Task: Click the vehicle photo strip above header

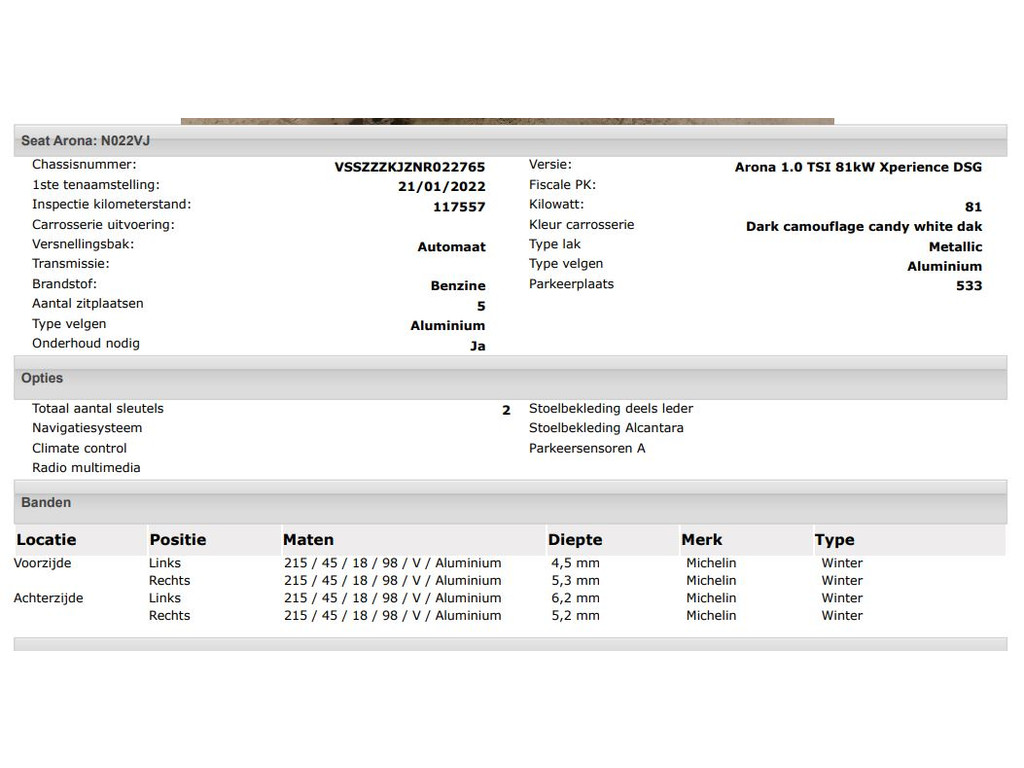Action: click(x=507, y=121)
